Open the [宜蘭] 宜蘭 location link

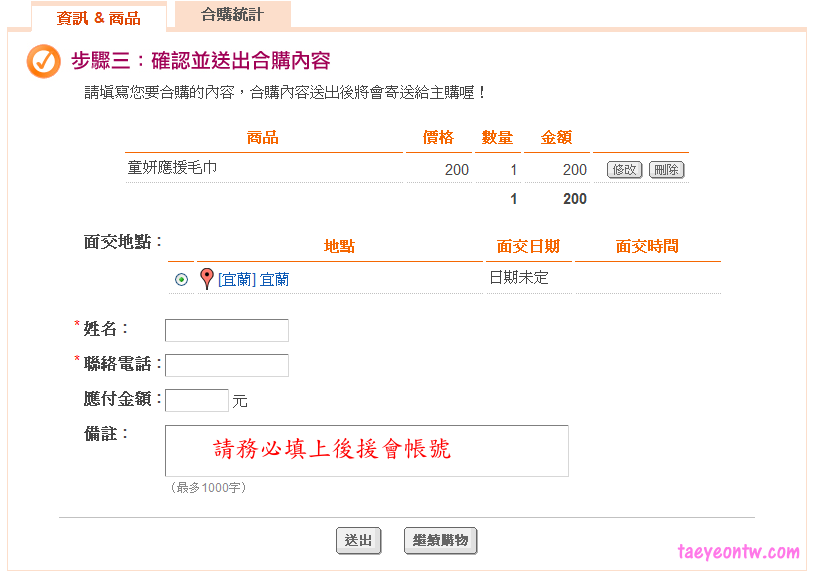point(253,280)
